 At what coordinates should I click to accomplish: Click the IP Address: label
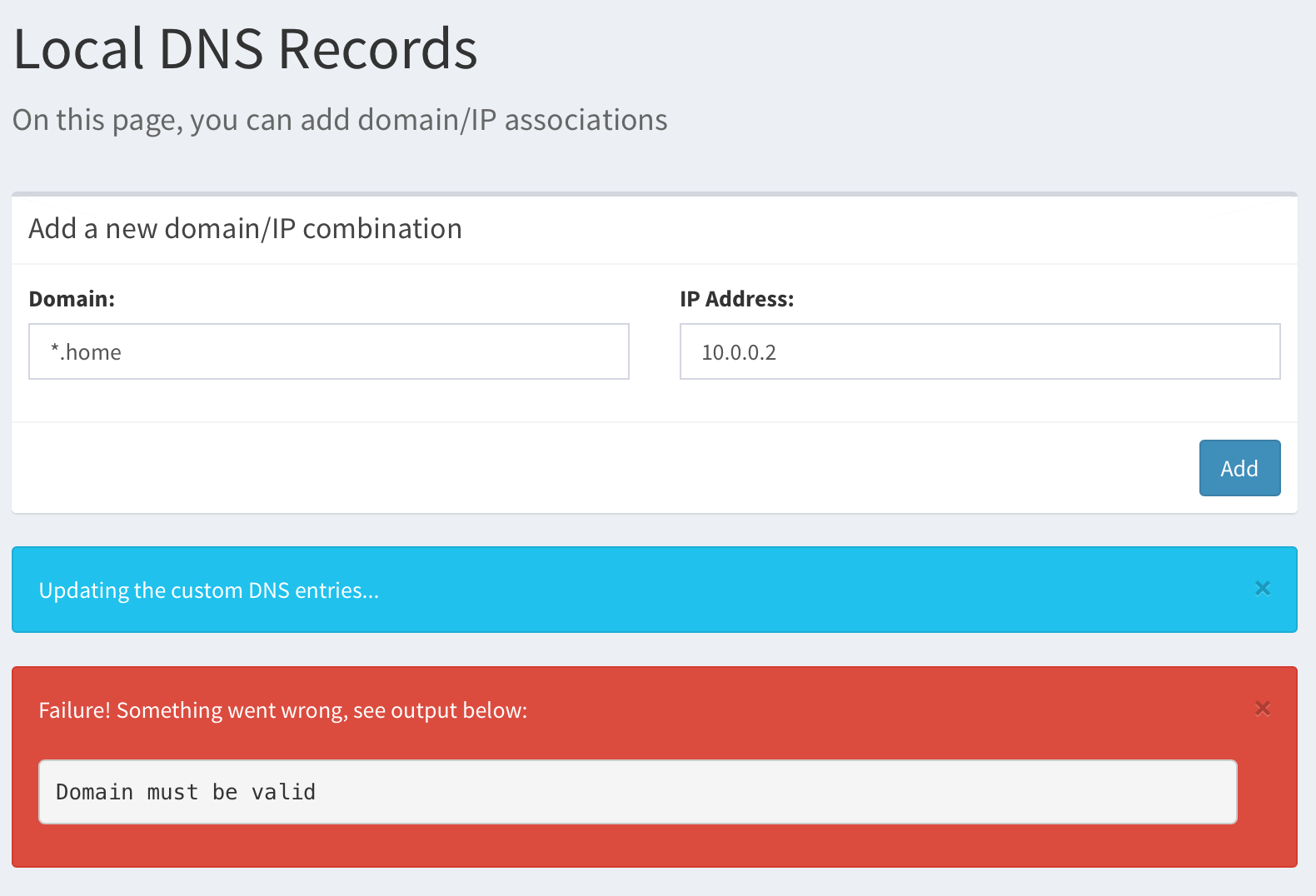click(737, 299)
